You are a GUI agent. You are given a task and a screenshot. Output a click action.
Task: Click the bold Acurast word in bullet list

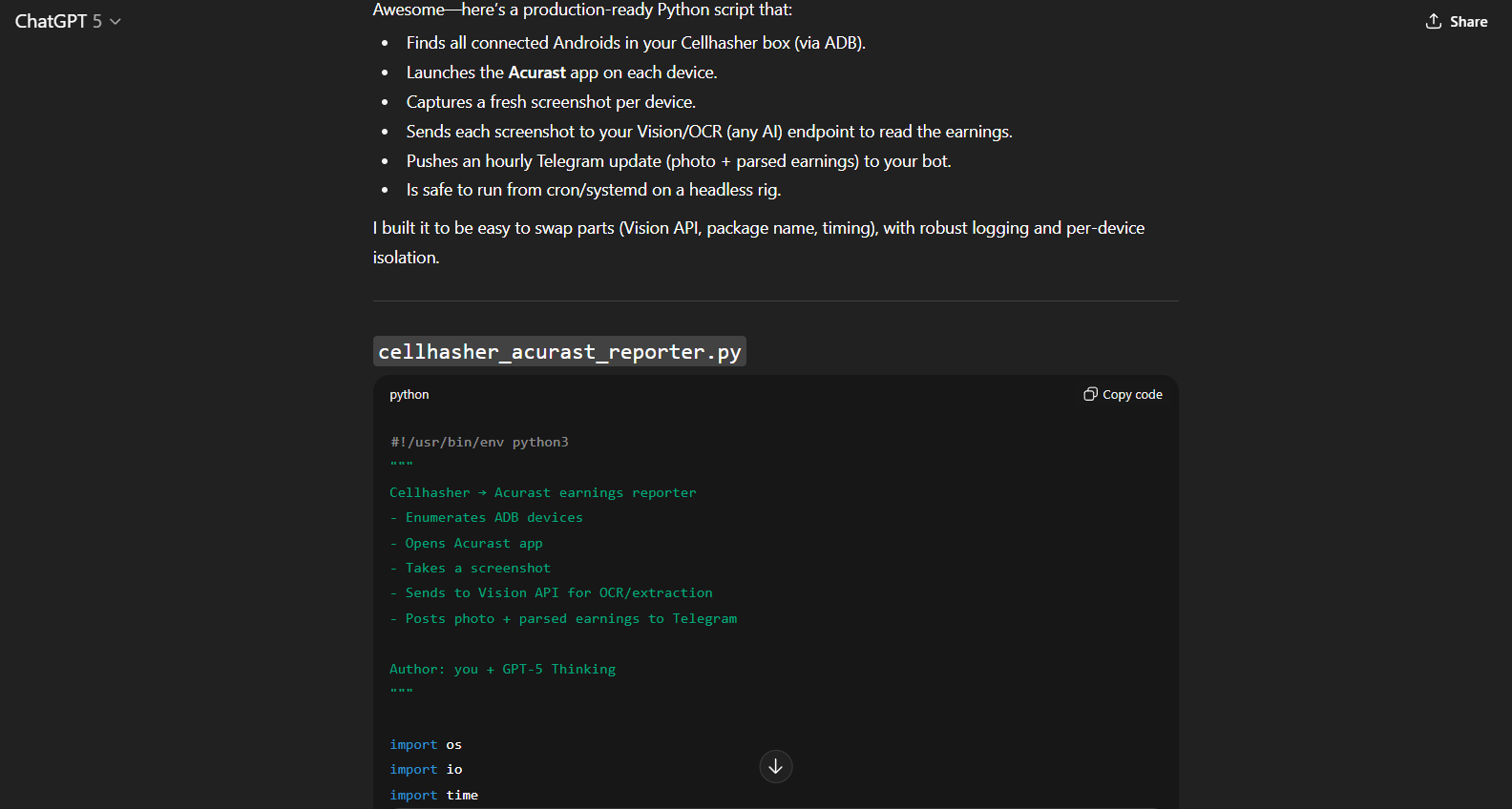(x=536, y=73)
